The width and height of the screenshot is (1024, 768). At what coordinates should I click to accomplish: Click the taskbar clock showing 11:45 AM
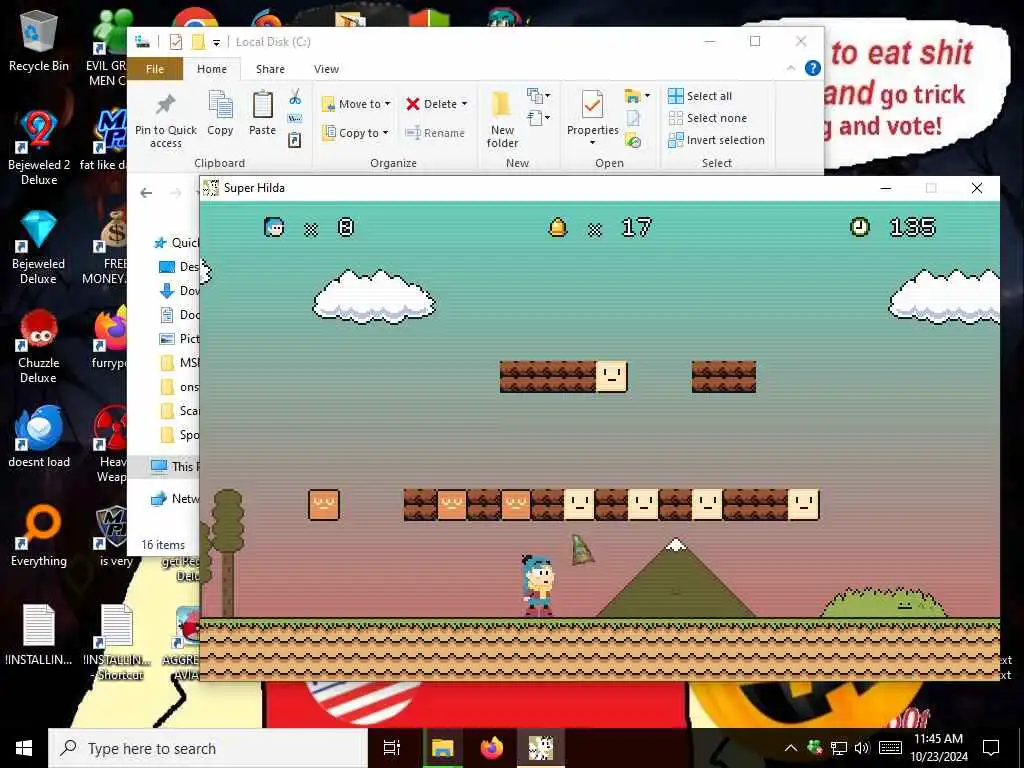[x=938, y=748]
